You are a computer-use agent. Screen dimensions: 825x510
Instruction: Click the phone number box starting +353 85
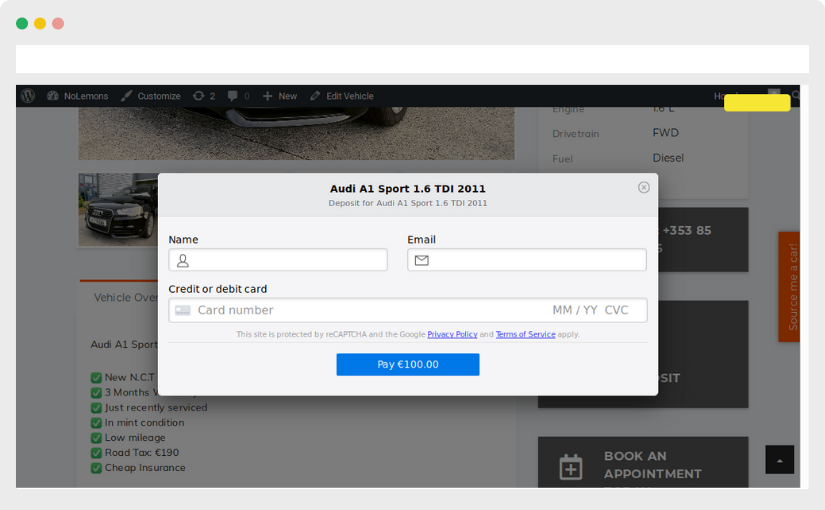(x=703, y=239)
